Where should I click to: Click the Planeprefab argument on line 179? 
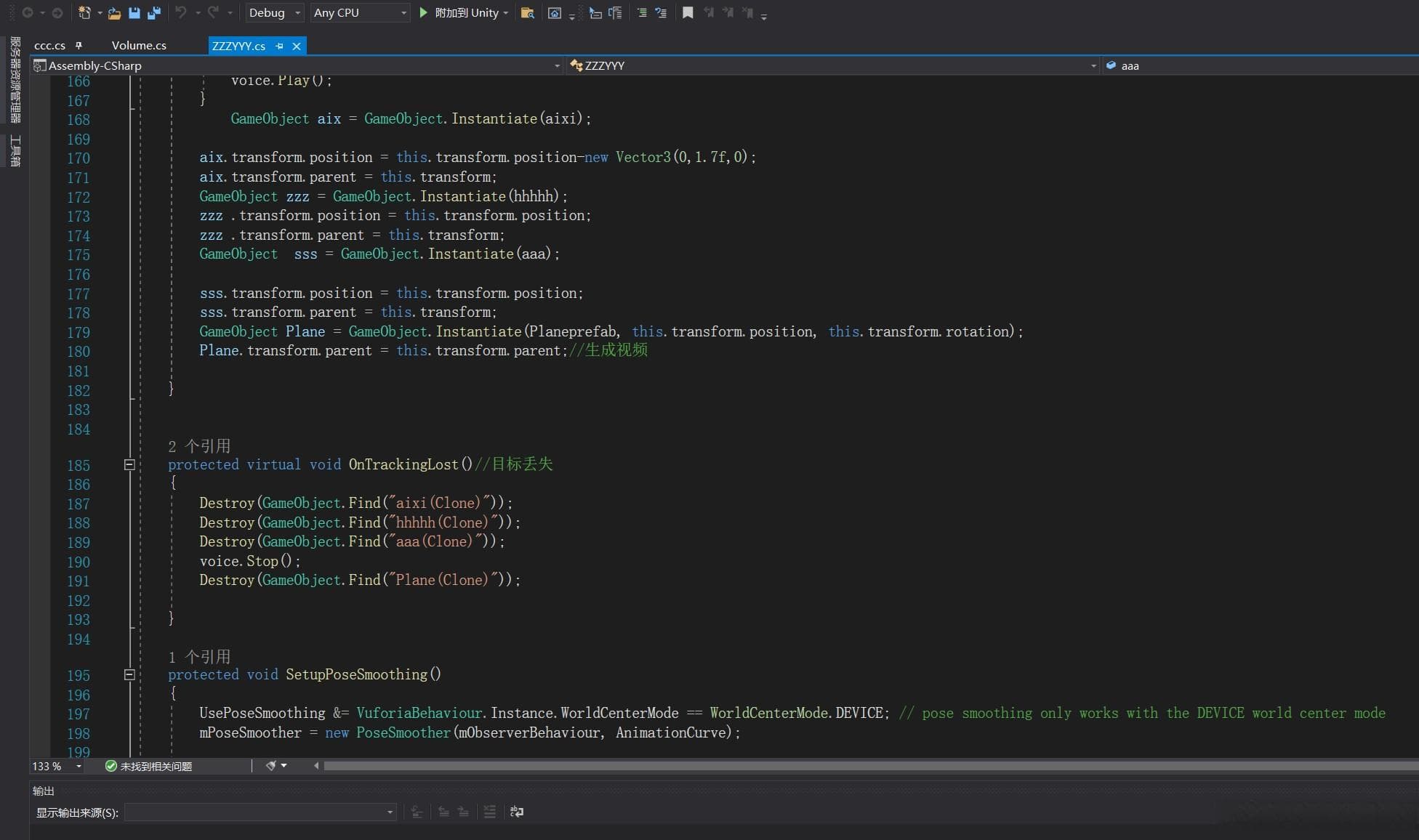tap(572, 331)
